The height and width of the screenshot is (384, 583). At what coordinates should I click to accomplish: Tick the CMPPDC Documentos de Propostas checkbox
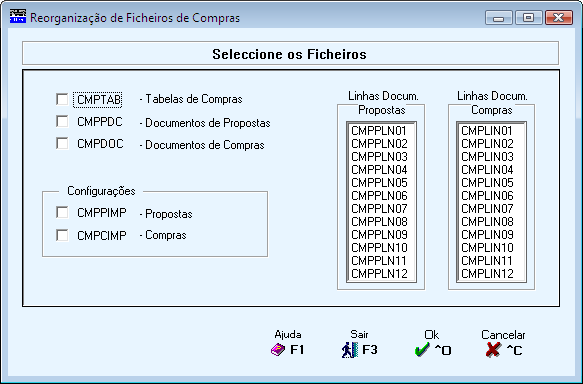point(62,121)
